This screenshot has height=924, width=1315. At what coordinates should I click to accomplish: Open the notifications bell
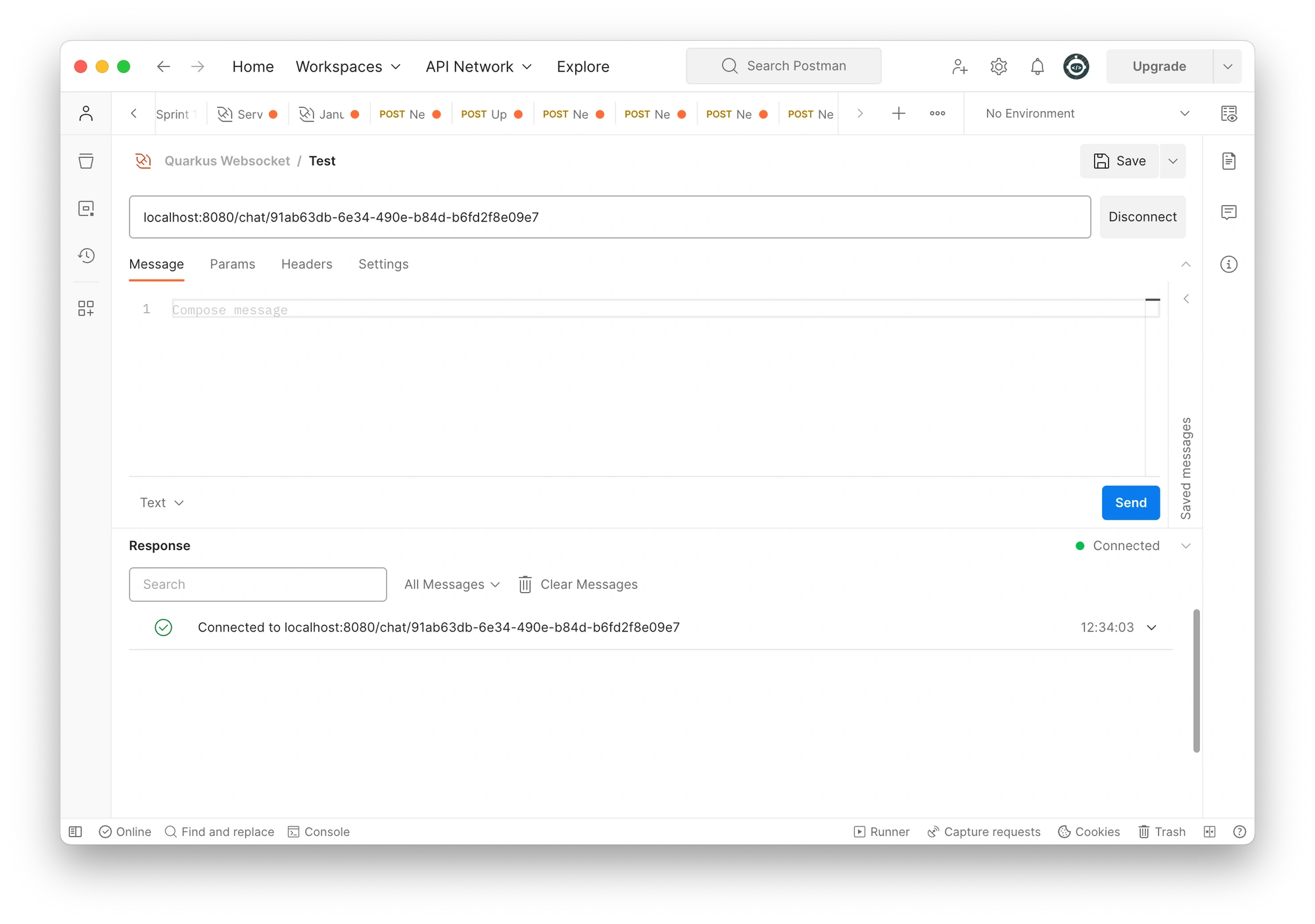click(x=1038, y=66)
